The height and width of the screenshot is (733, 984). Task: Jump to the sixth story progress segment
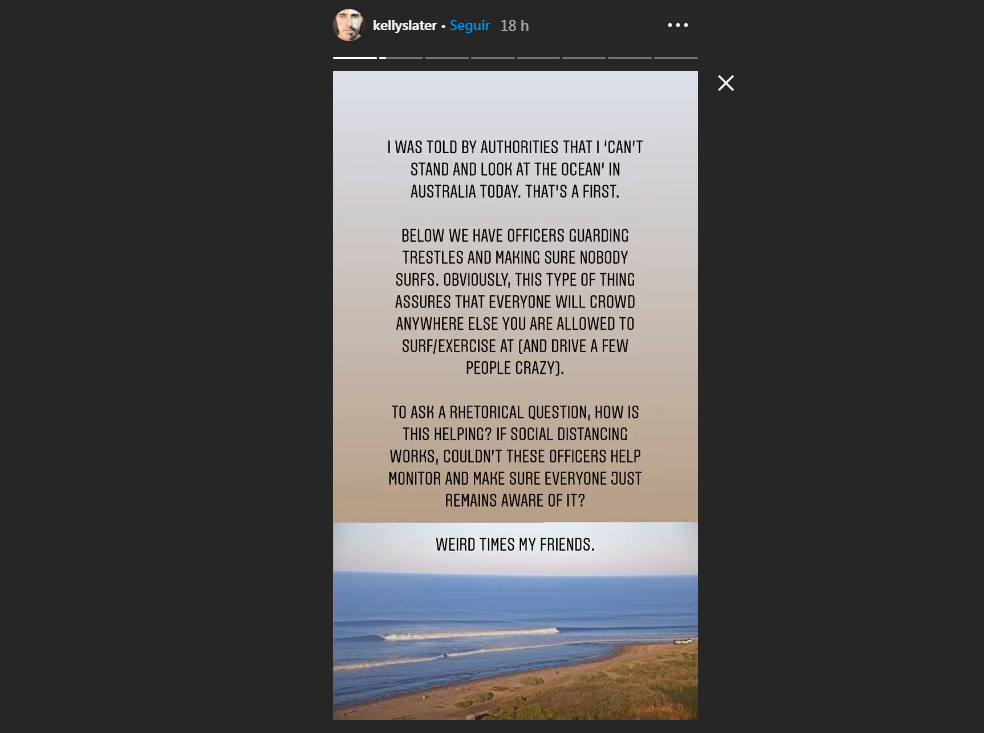(x=584, y=58)
